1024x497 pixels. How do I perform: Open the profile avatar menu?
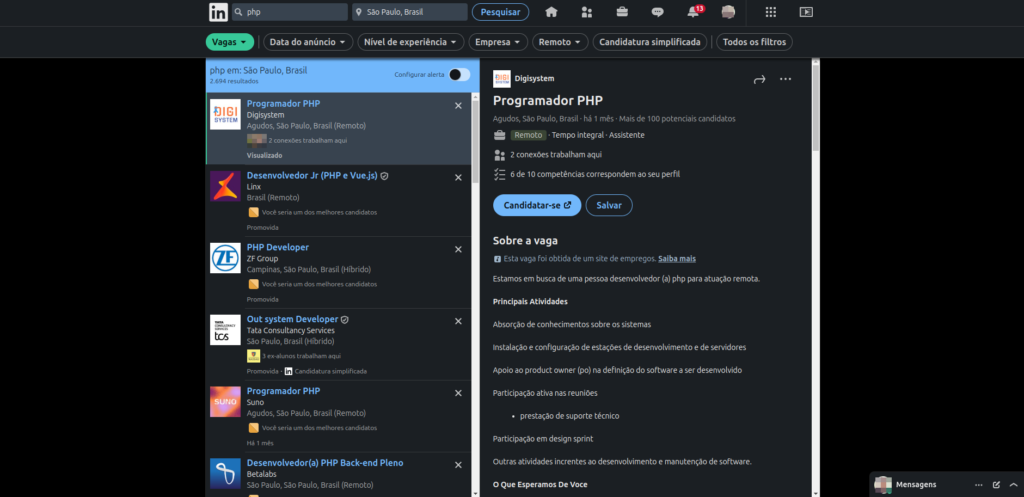728,12
